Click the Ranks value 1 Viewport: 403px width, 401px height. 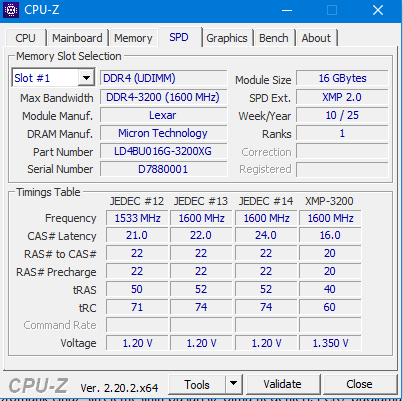(x=342, y=133)
